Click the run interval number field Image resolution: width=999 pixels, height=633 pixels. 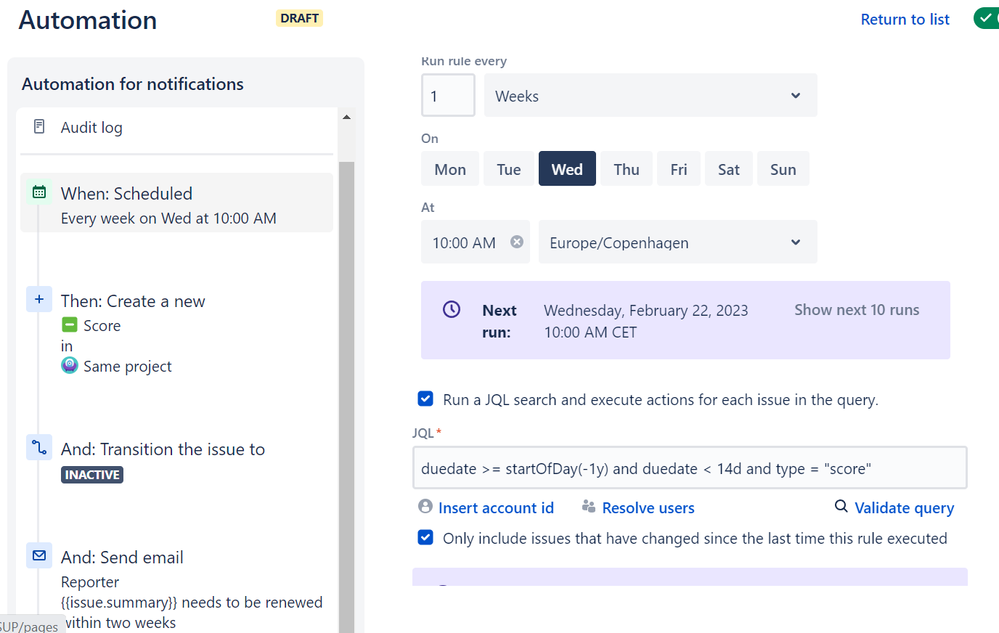448,96
